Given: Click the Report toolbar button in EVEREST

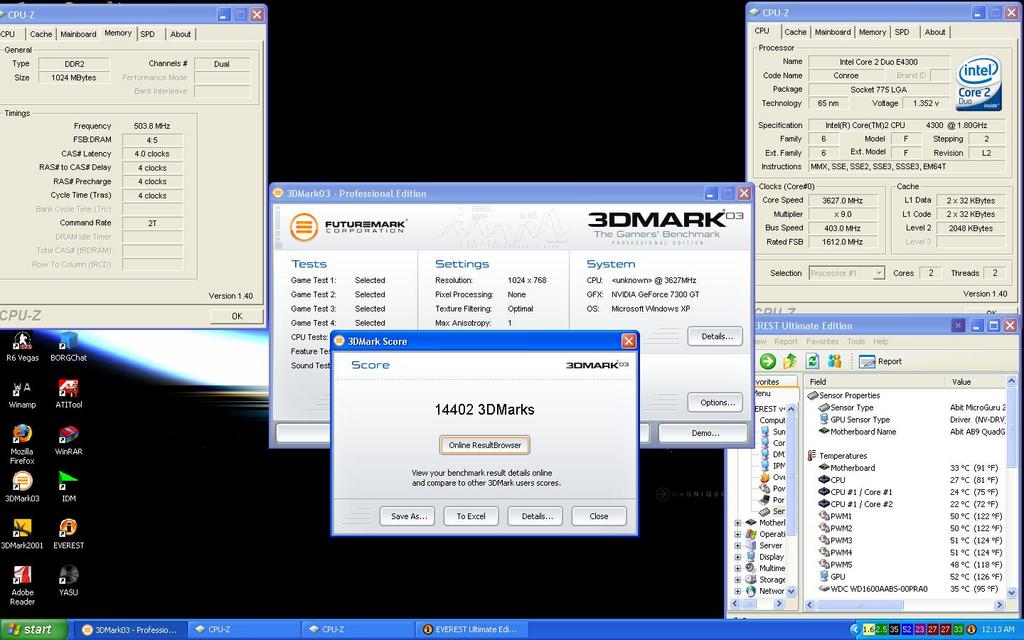Looking at the screenshot, I should (880, 361).
